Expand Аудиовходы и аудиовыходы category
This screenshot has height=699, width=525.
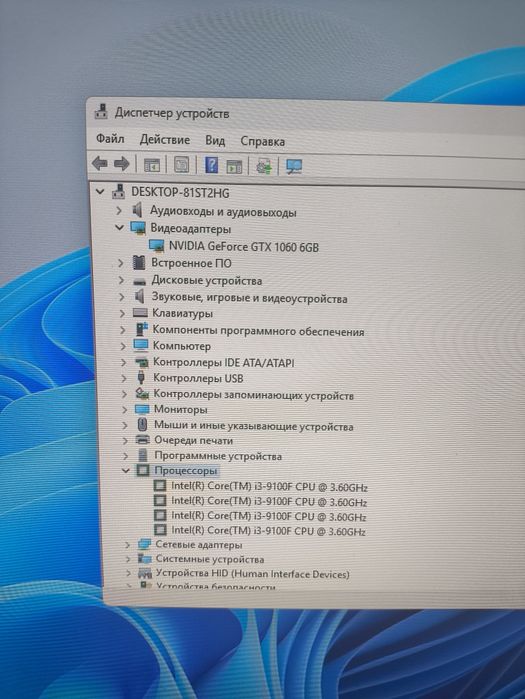[119, 210]
